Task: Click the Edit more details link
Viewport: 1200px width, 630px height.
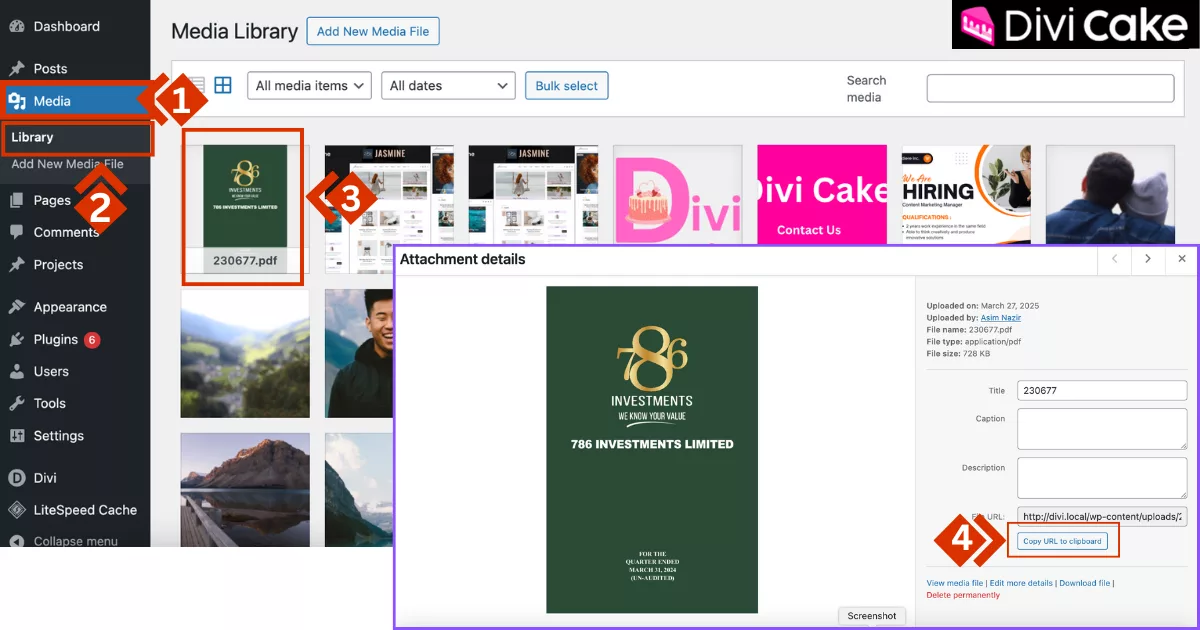Action: (x=1021, y=583)
